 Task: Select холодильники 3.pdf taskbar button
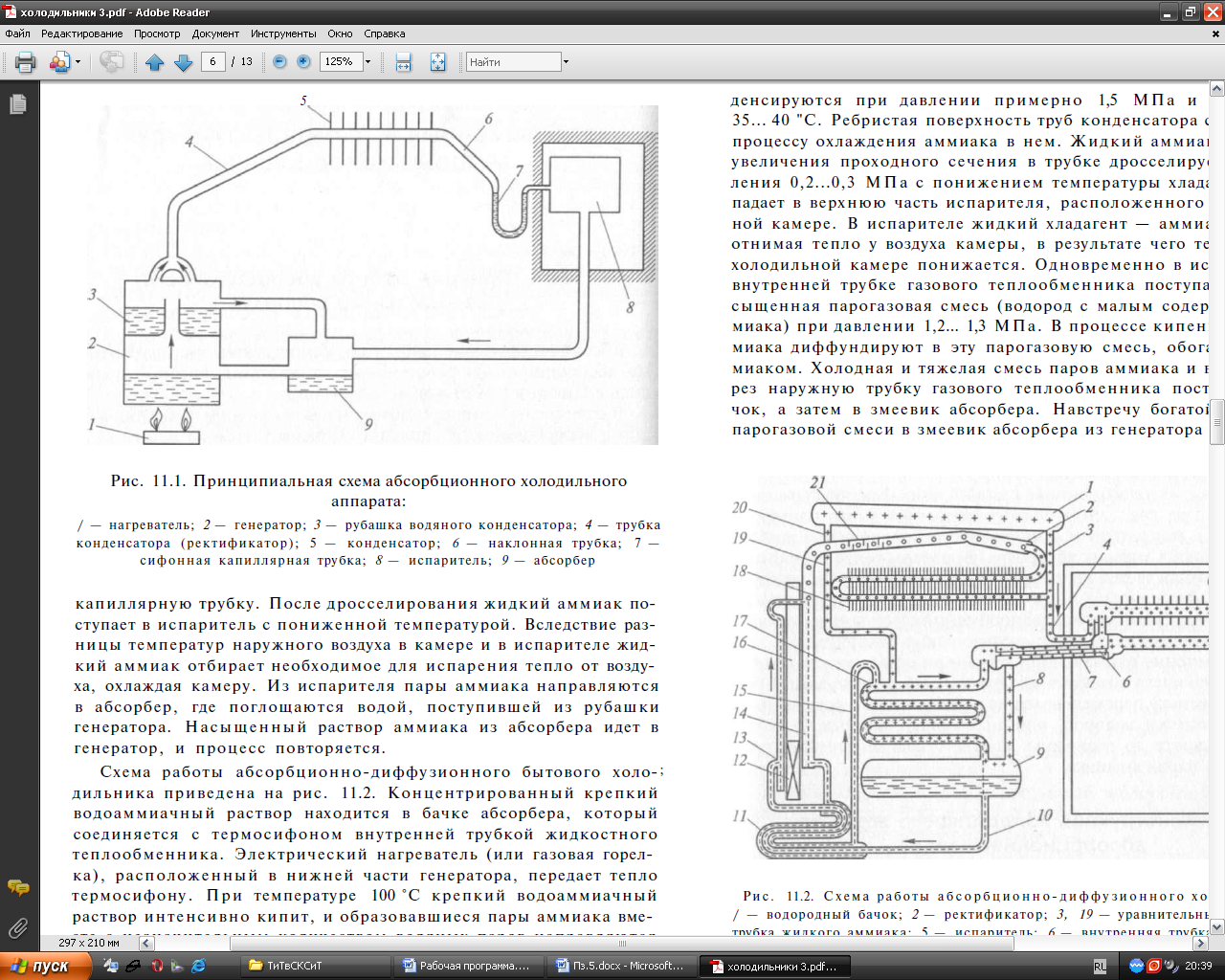coord(774,966)
